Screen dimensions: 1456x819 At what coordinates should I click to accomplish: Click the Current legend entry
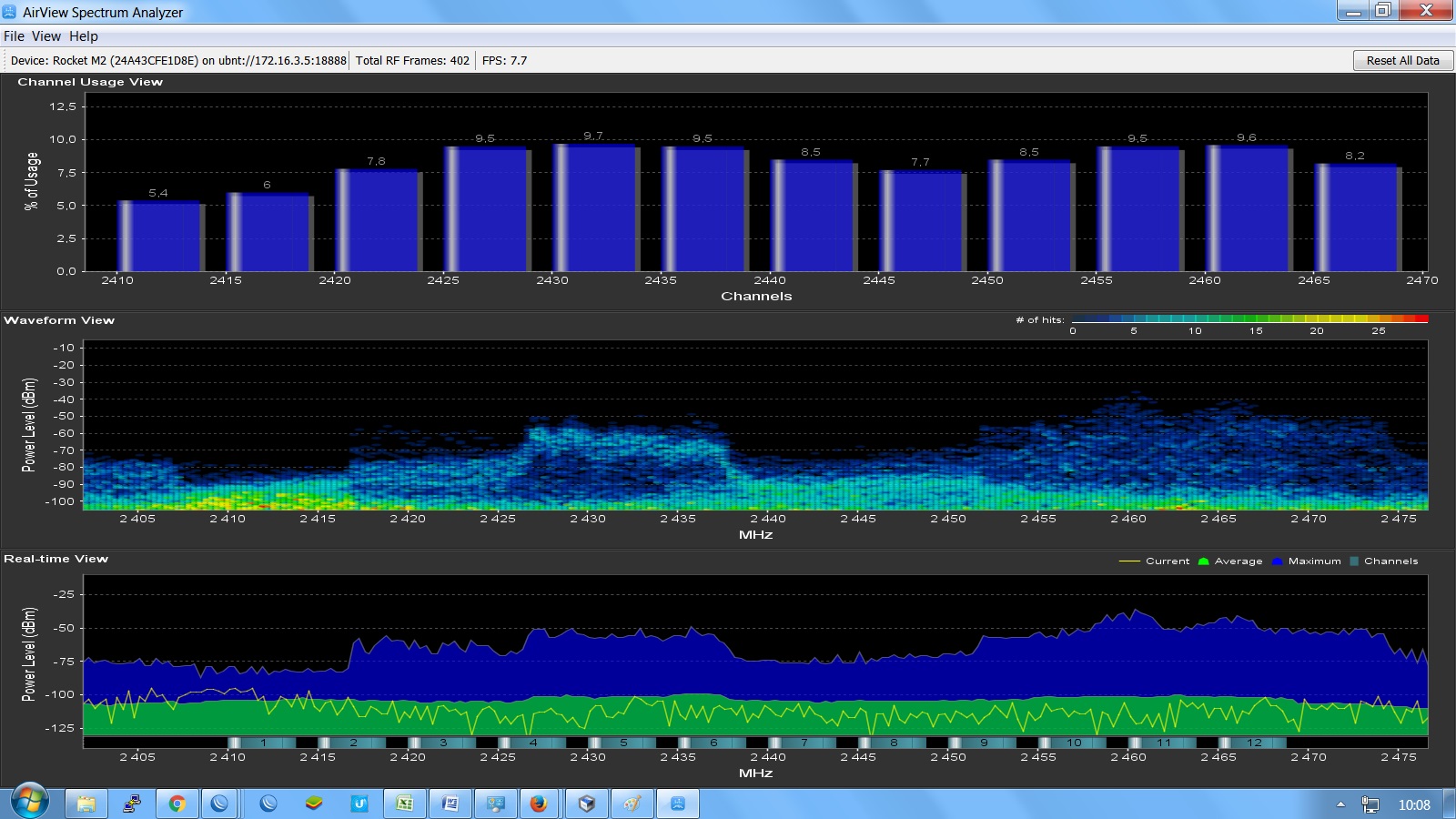tap(1155, 561)
